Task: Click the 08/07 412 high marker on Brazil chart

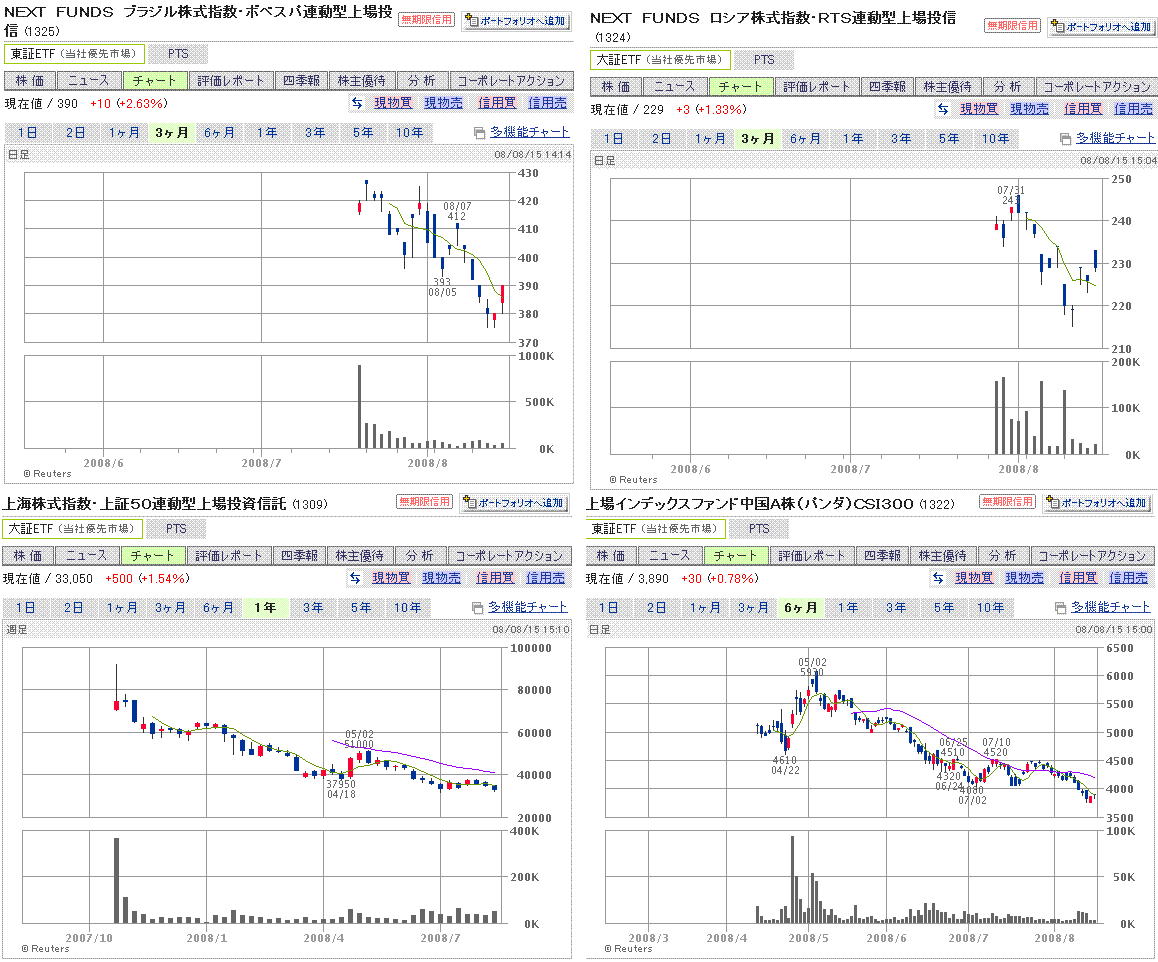Action: (457, 211)
